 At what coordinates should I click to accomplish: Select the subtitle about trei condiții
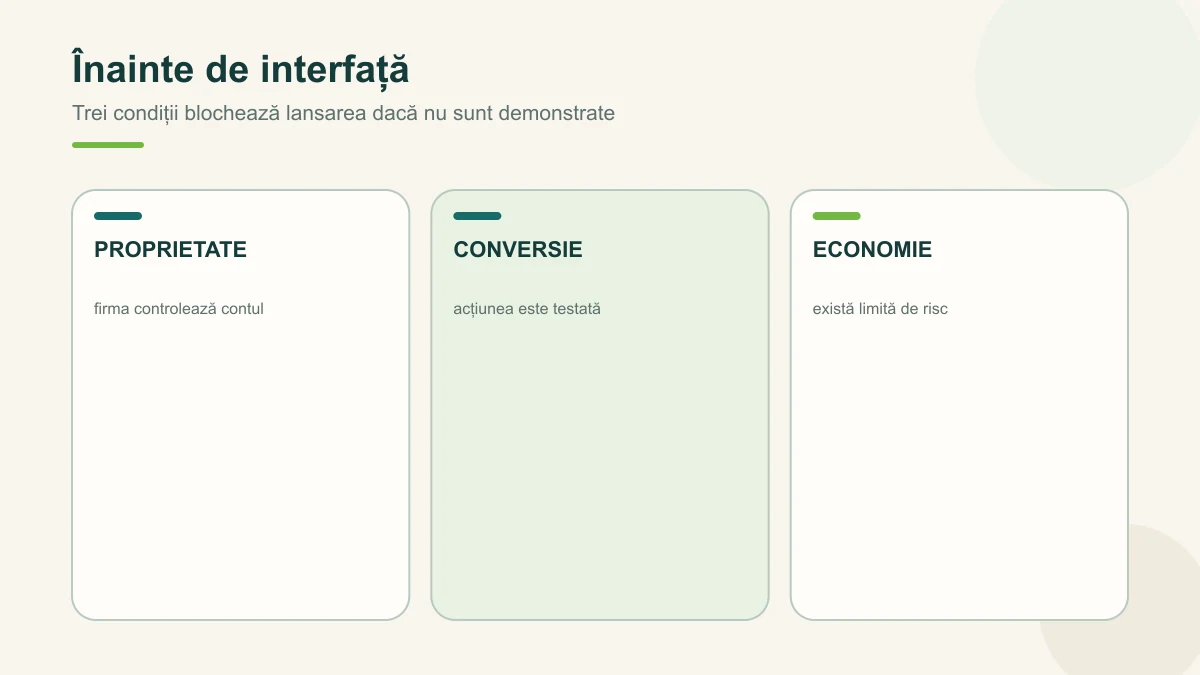(x=343, y=113)
